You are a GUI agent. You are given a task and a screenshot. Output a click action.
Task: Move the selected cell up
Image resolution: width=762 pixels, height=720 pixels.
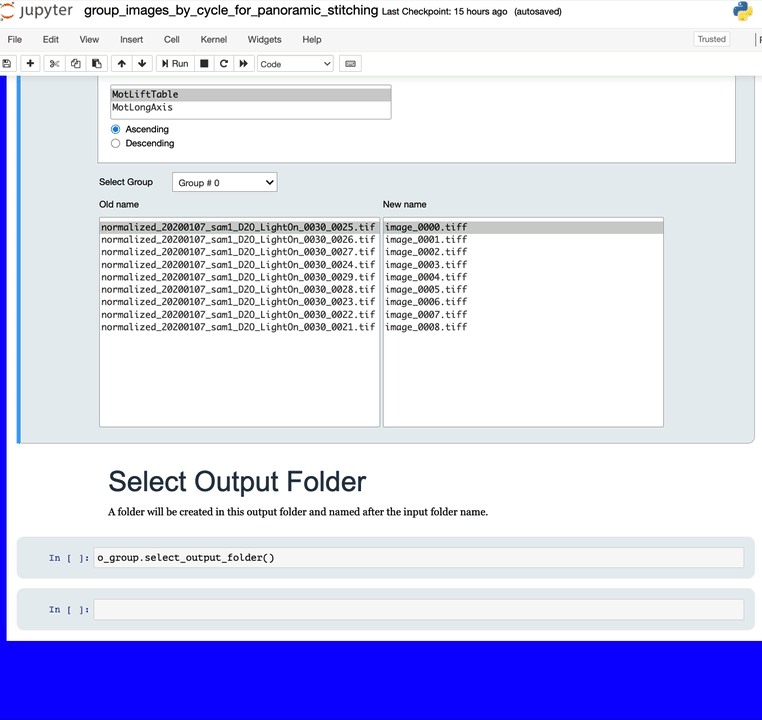pos(122,64)
